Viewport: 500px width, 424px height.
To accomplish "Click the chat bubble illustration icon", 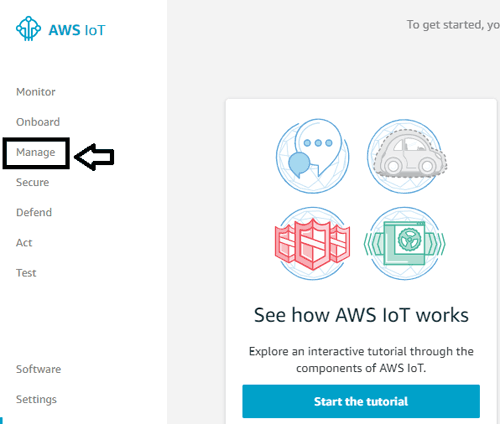I will 313,156.
